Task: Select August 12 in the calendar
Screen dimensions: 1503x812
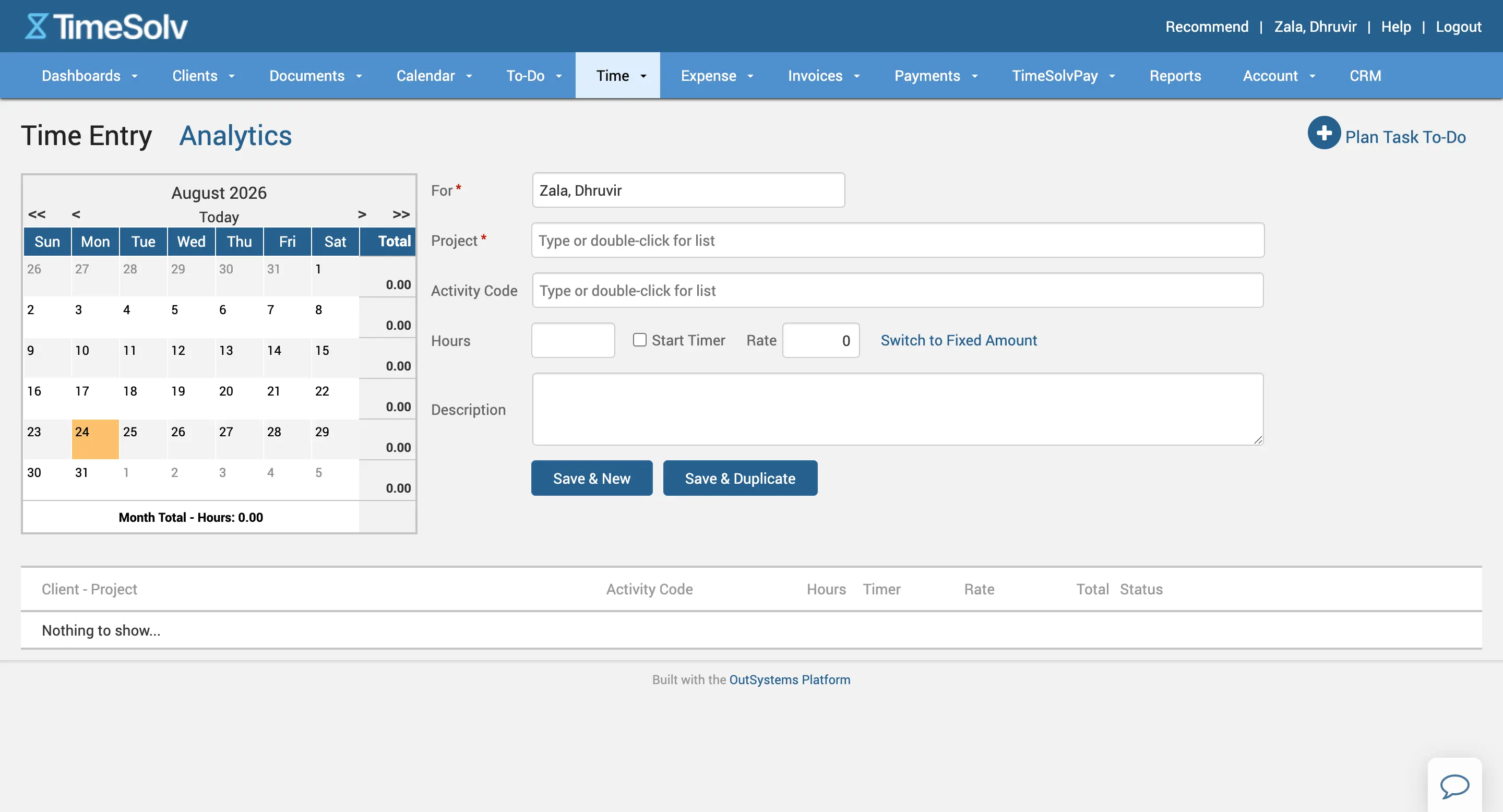Action: click(192, 358)
